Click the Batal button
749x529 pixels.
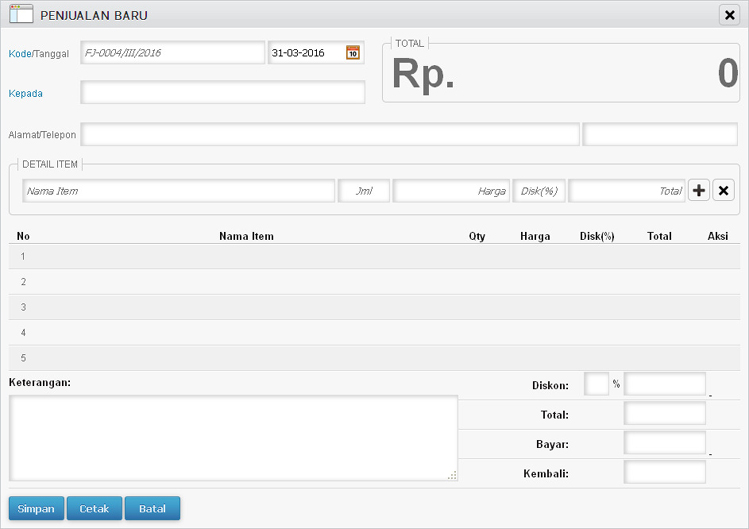(152, 508)
